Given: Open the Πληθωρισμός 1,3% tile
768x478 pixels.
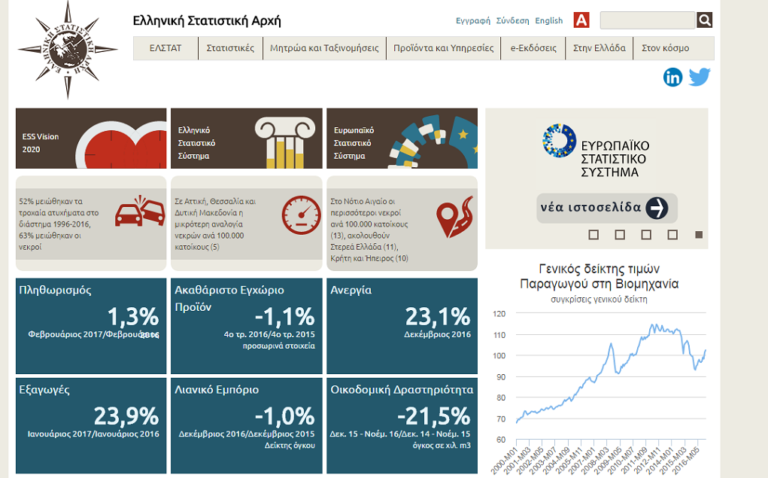Looking at the screenshot, I should (91, 326).
